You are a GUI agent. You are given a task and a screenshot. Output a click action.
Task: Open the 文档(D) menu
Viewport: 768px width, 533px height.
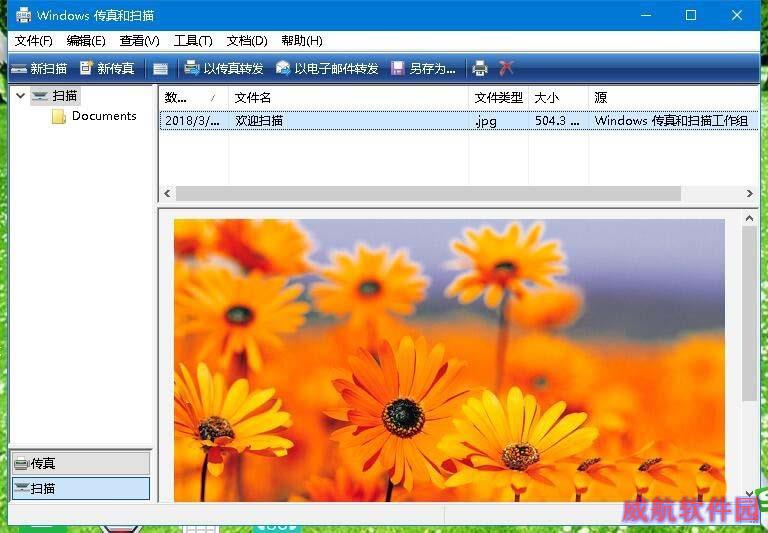(x=247, y=41)
